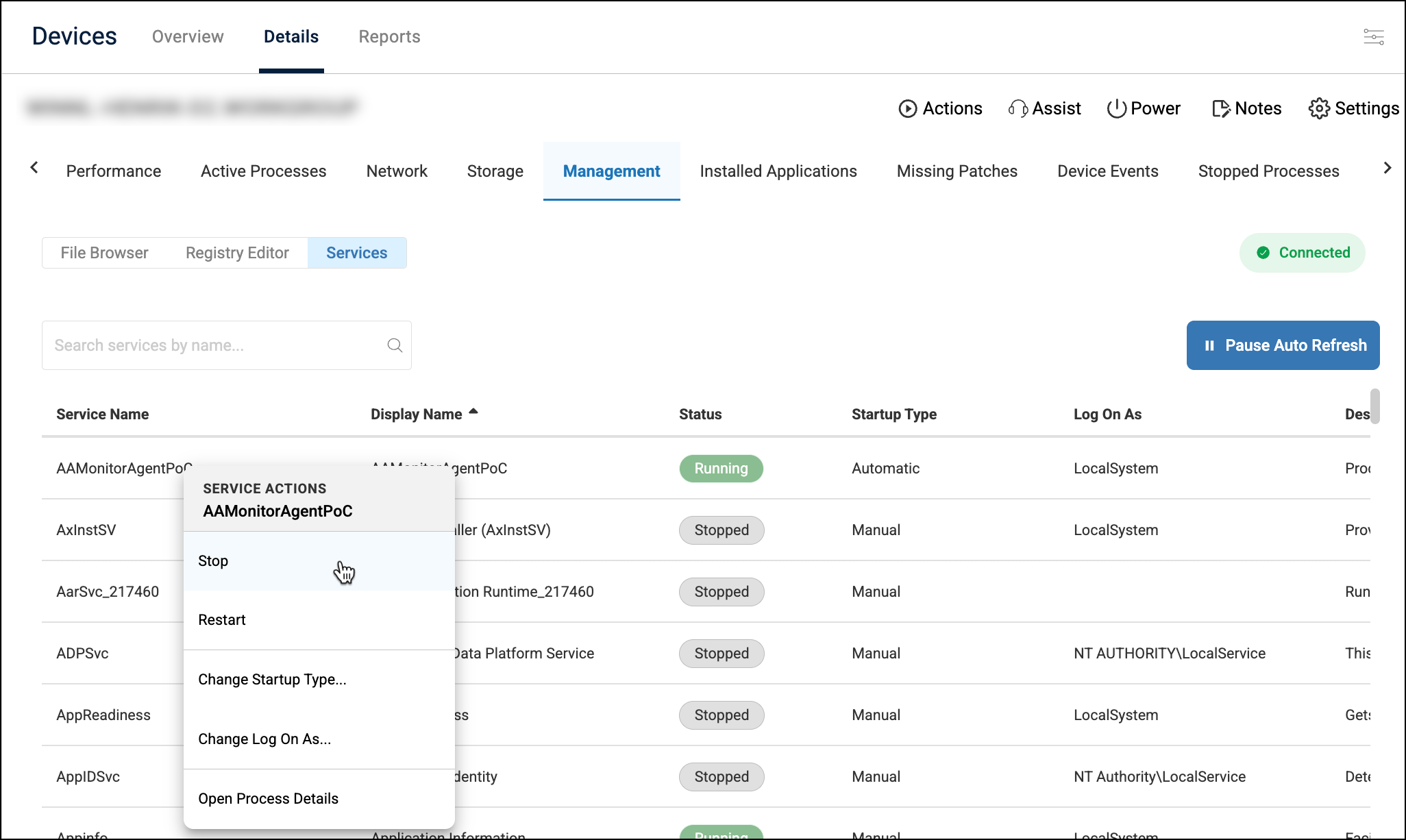The image size is (1406, 840).
Task: Select the Storage tab
Action: coord(495,171)
